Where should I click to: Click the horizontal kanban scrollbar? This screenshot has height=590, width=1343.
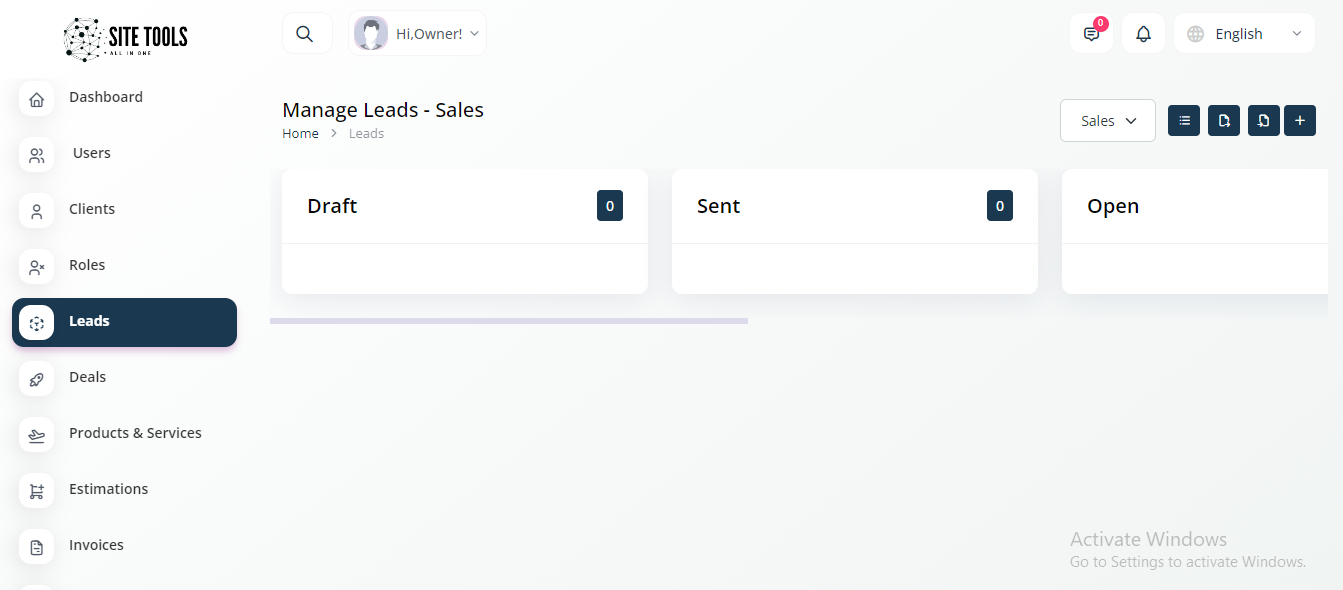(508, 321)
